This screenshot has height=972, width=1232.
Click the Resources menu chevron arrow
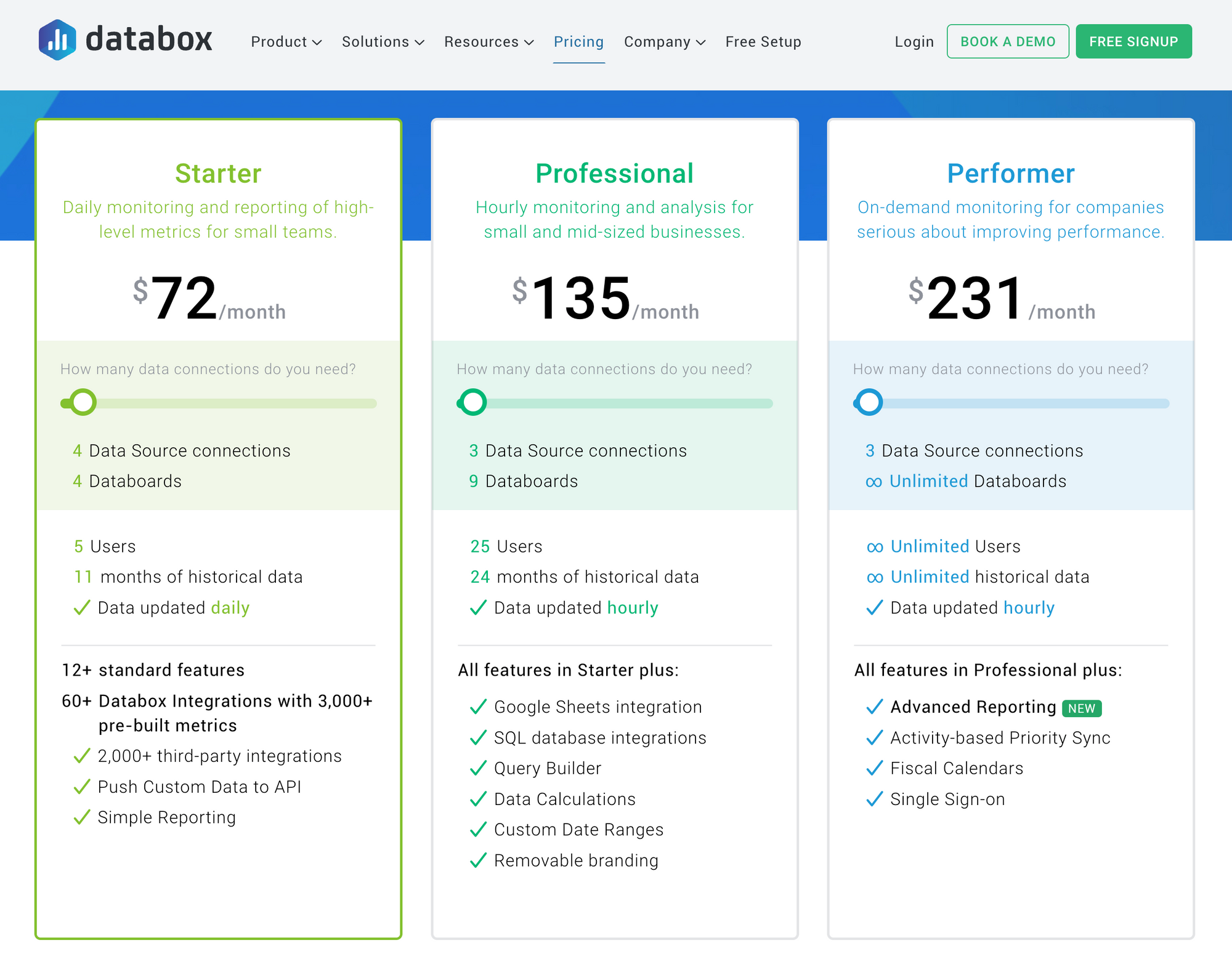tap(529, 43)
